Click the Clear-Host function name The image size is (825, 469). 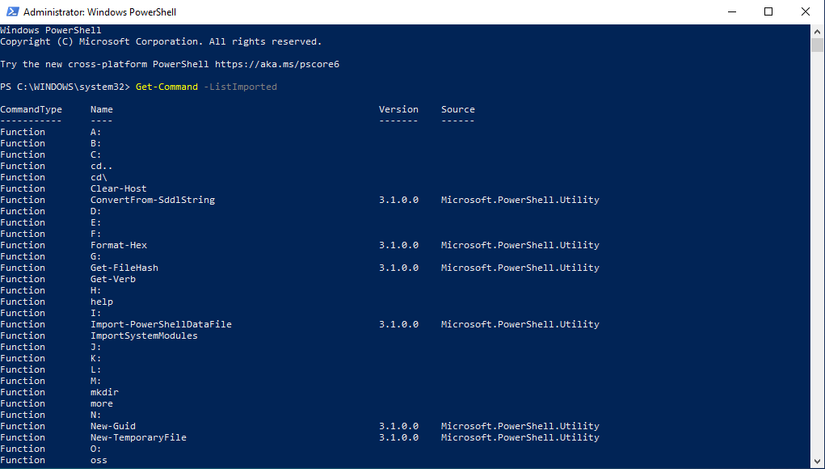point(118,188)
